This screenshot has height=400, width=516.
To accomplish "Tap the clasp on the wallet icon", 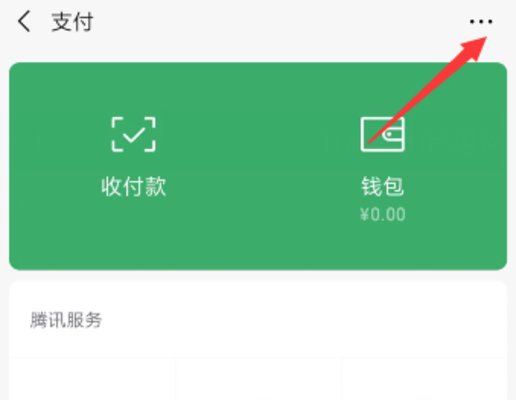I will click(393, 135).
